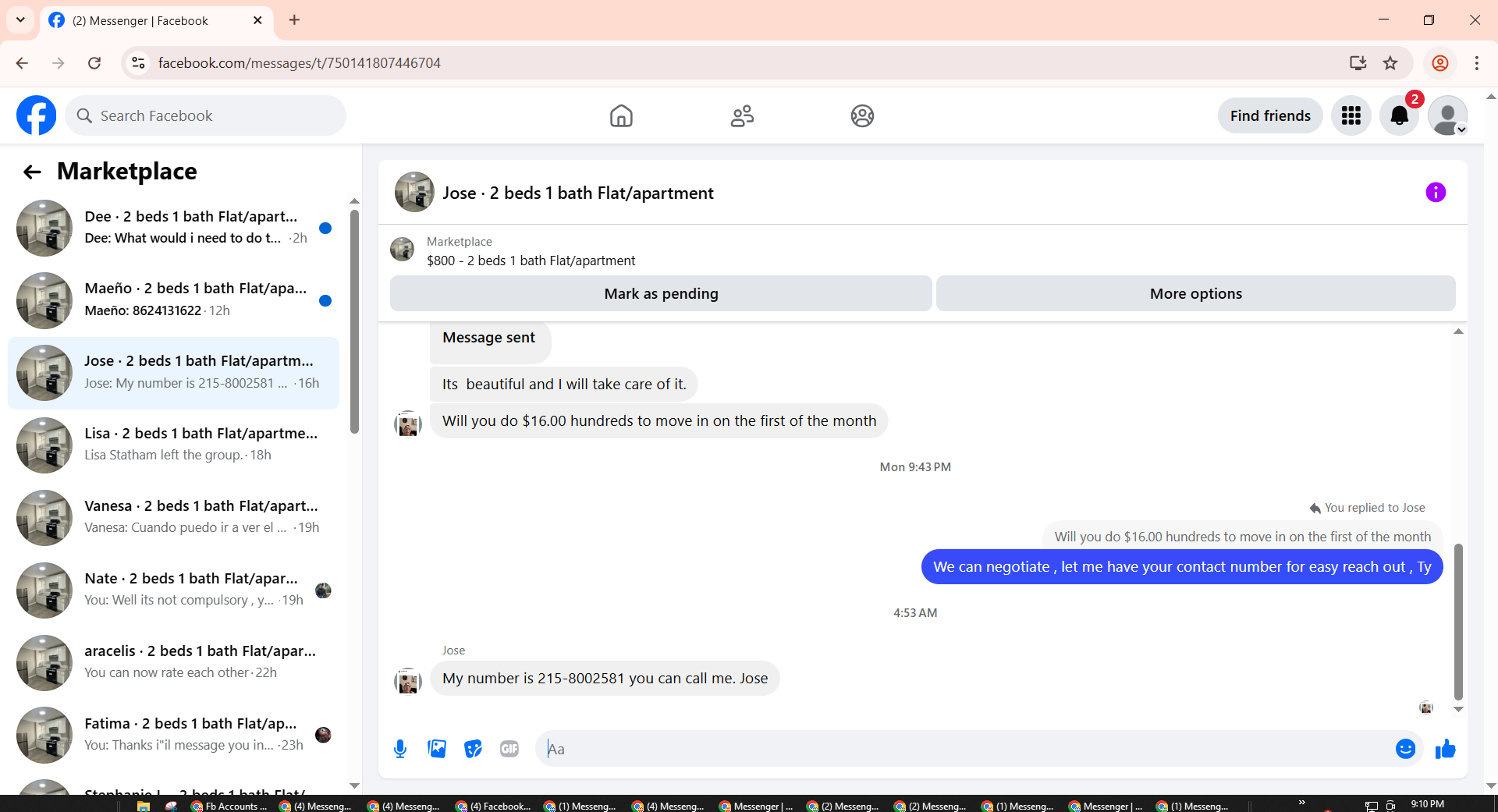This screenshot has height=812, width=1498.
Task: Reload the Messenger page
Action: pyautogui.click(x=94, y=63)
